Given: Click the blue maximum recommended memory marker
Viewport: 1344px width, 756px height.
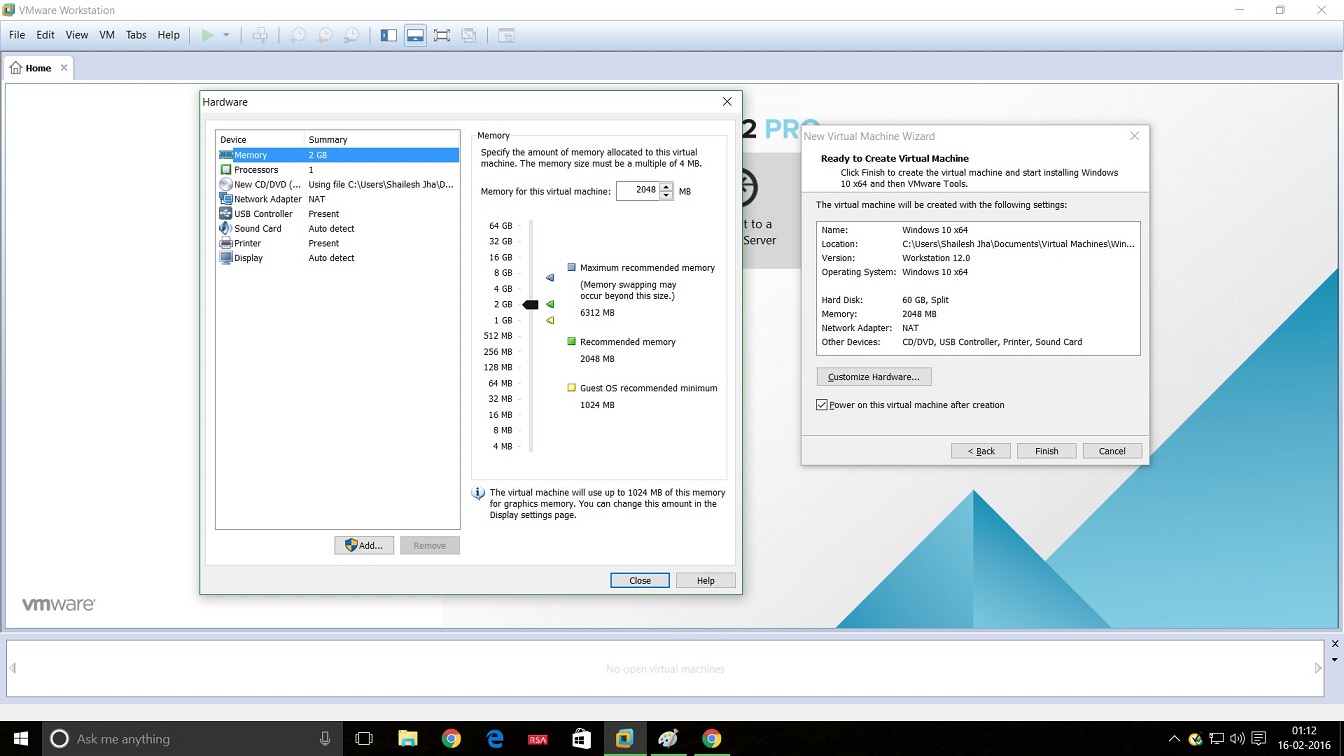Looking at the screenshot, I should (x=550, y=277).
